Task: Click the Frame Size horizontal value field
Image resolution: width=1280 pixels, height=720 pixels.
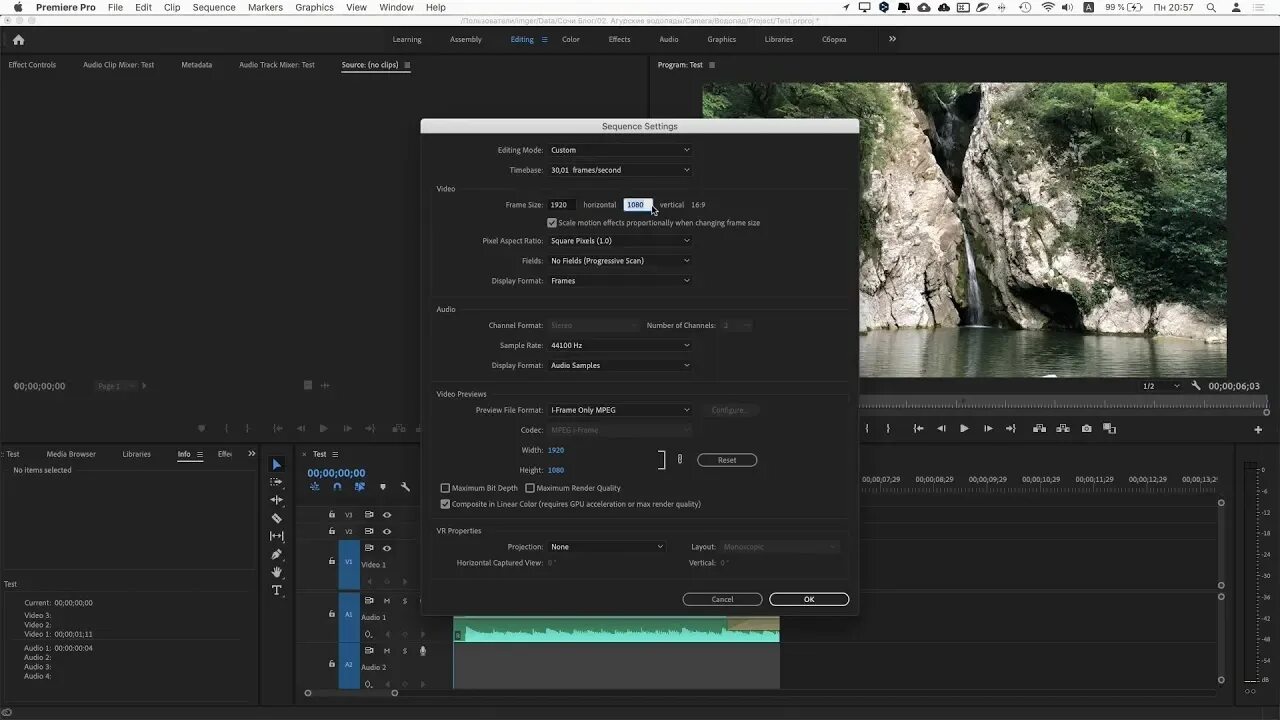Action: 558,204
